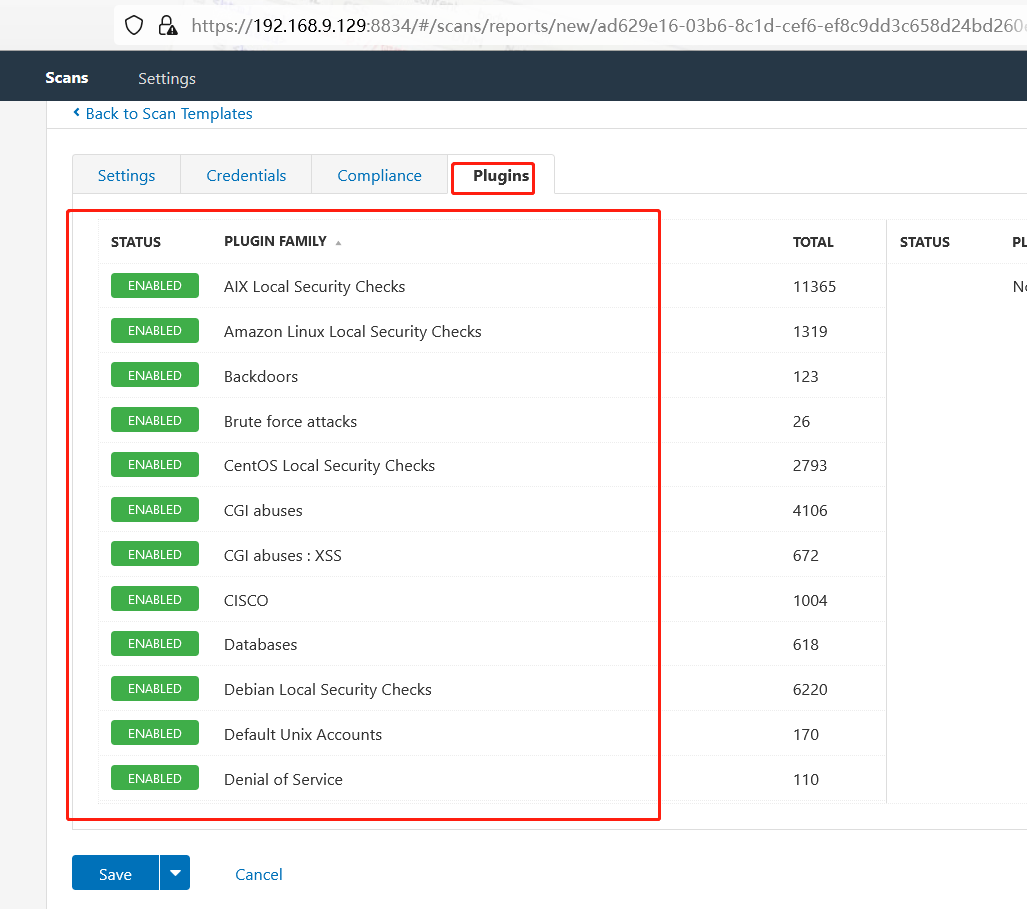Screen dimensions: 1027x909
Task: Click the right pane STATUS column header
Action: 924,242
